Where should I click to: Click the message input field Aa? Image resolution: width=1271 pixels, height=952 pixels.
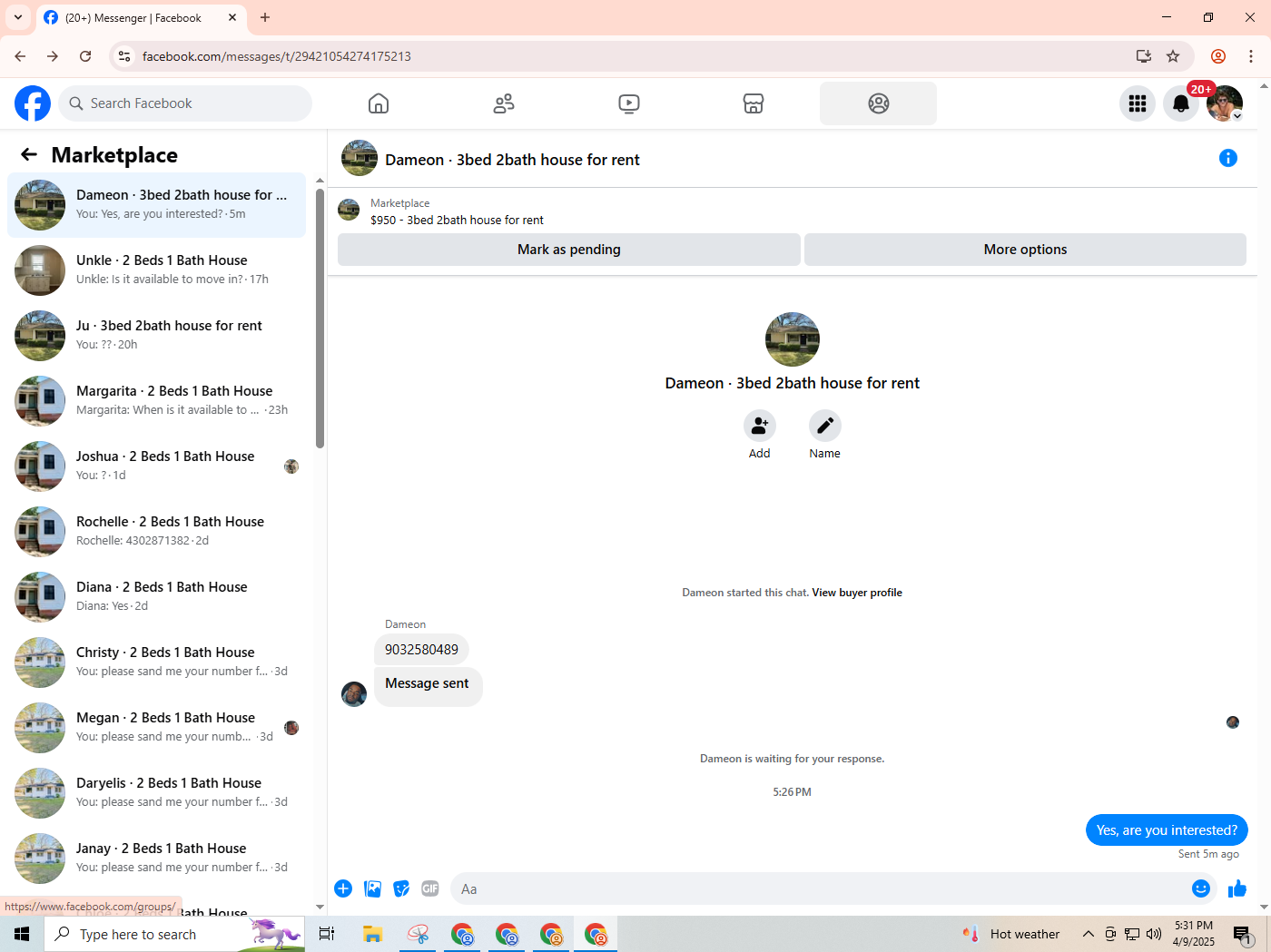[822, 888]
